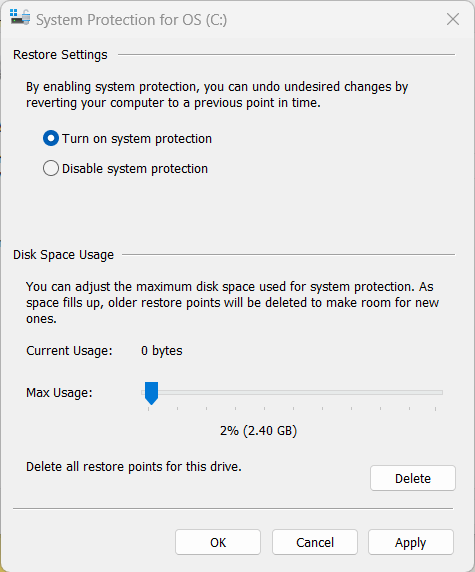This screenshot has width=475, height=572.
Task: Click Delete all restore points description text
Action: tap(134, 467)
